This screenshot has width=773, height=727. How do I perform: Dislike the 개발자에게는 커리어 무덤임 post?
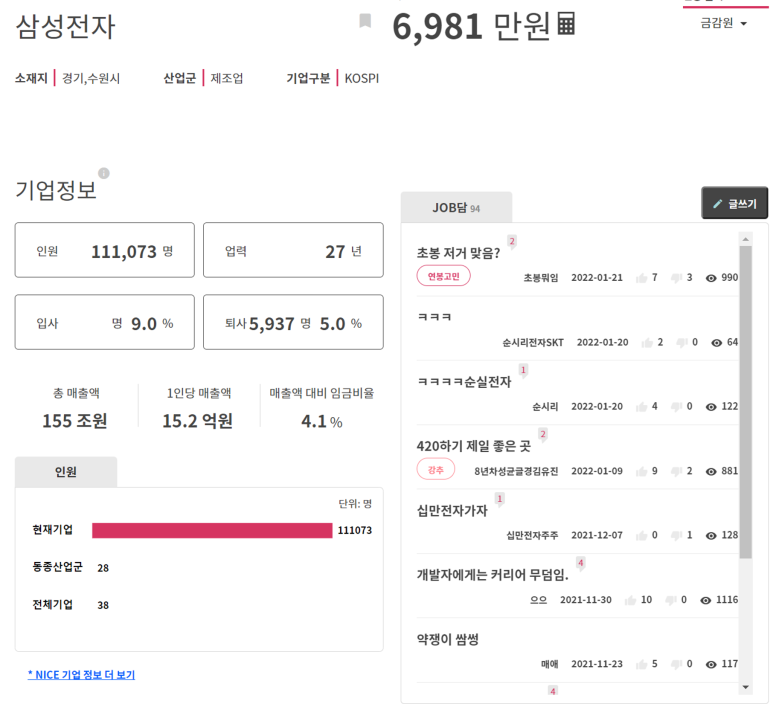[670, 600]
